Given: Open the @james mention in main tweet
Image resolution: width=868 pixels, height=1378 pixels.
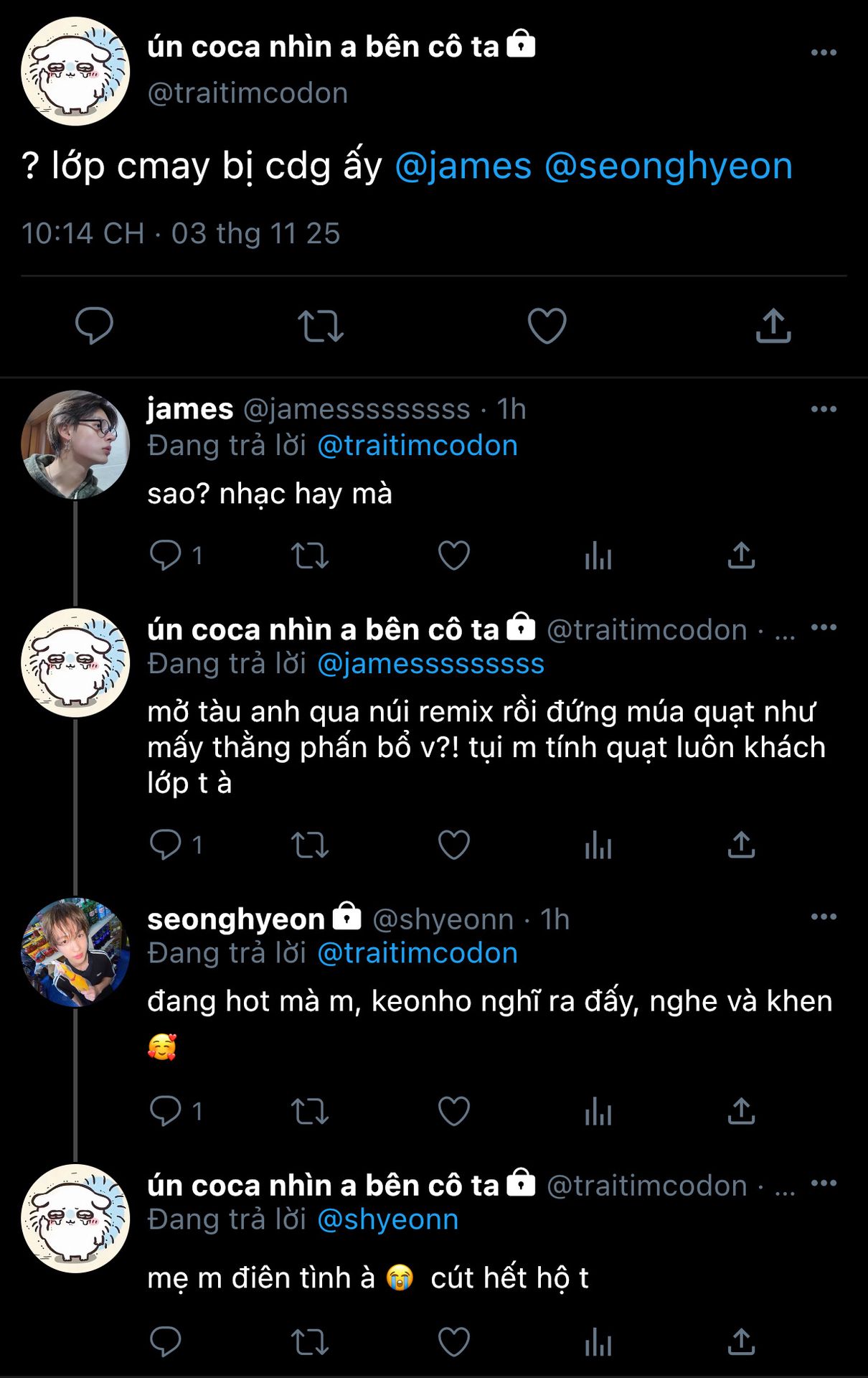Looking at the screenshot, I should click(463, 166).
